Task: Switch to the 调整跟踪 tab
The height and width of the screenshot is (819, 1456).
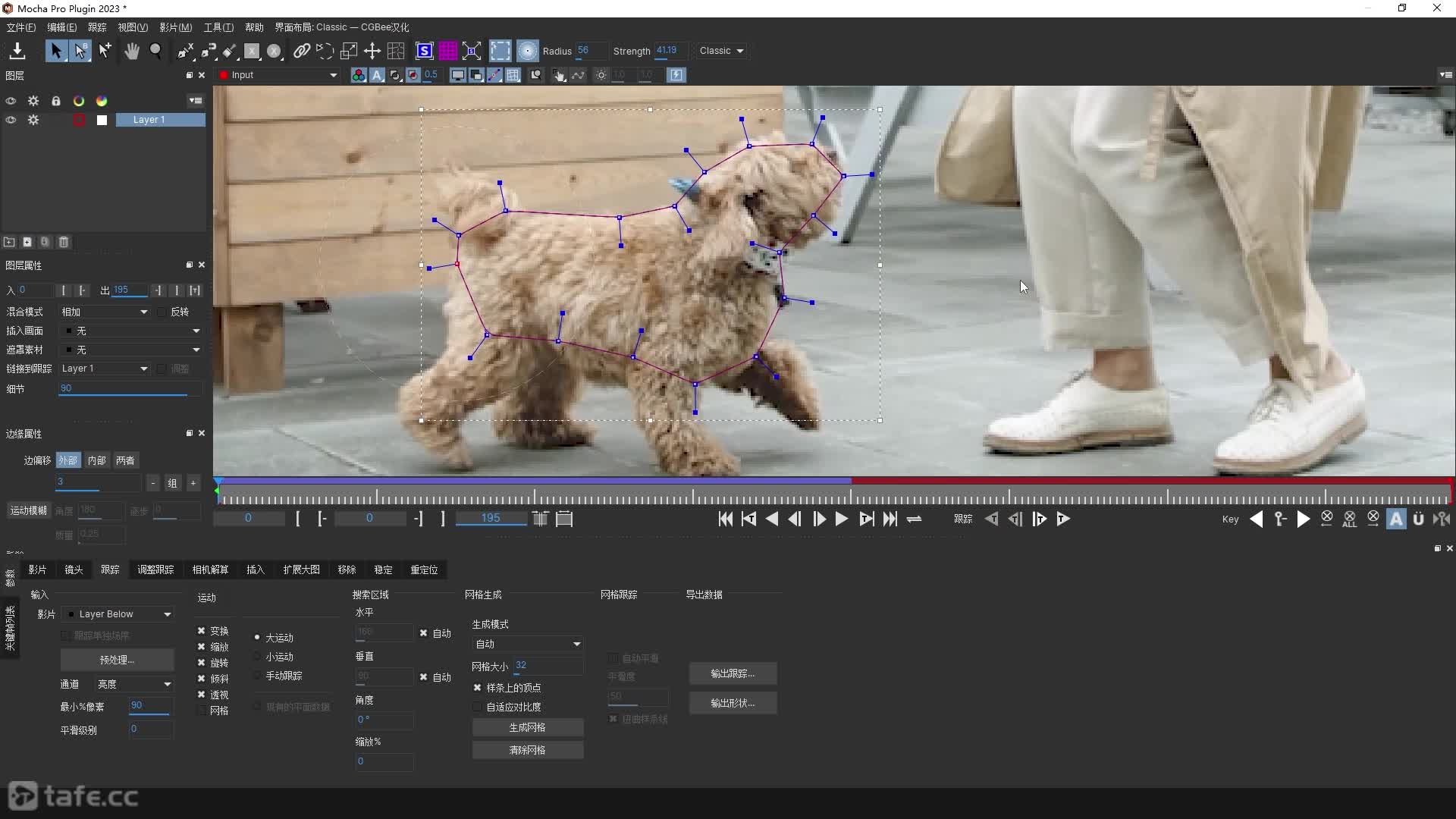Action: click(x=155, y=570)
